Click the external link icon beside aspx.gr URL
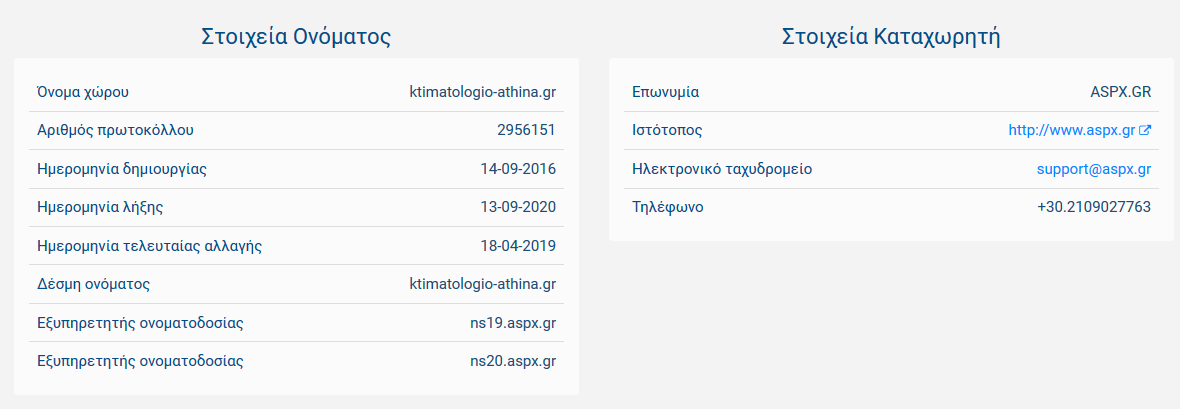Image resolution: width=1180 pixels, height=409 pixels. click(x=1145, y=130)
